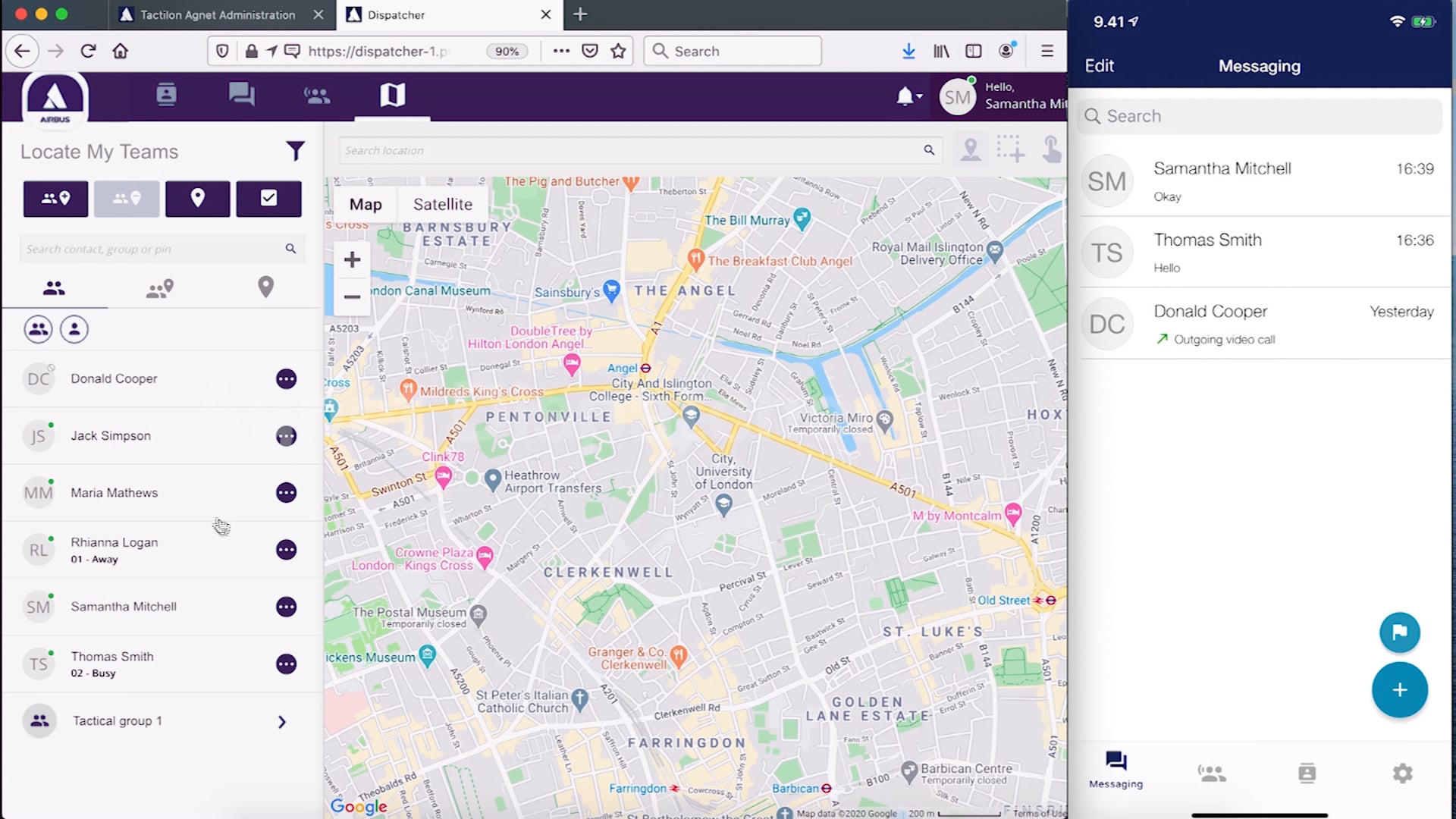1456x819 pixels.
Task: Expand Tactical group 1 chevron
Action: coord(281,722)
